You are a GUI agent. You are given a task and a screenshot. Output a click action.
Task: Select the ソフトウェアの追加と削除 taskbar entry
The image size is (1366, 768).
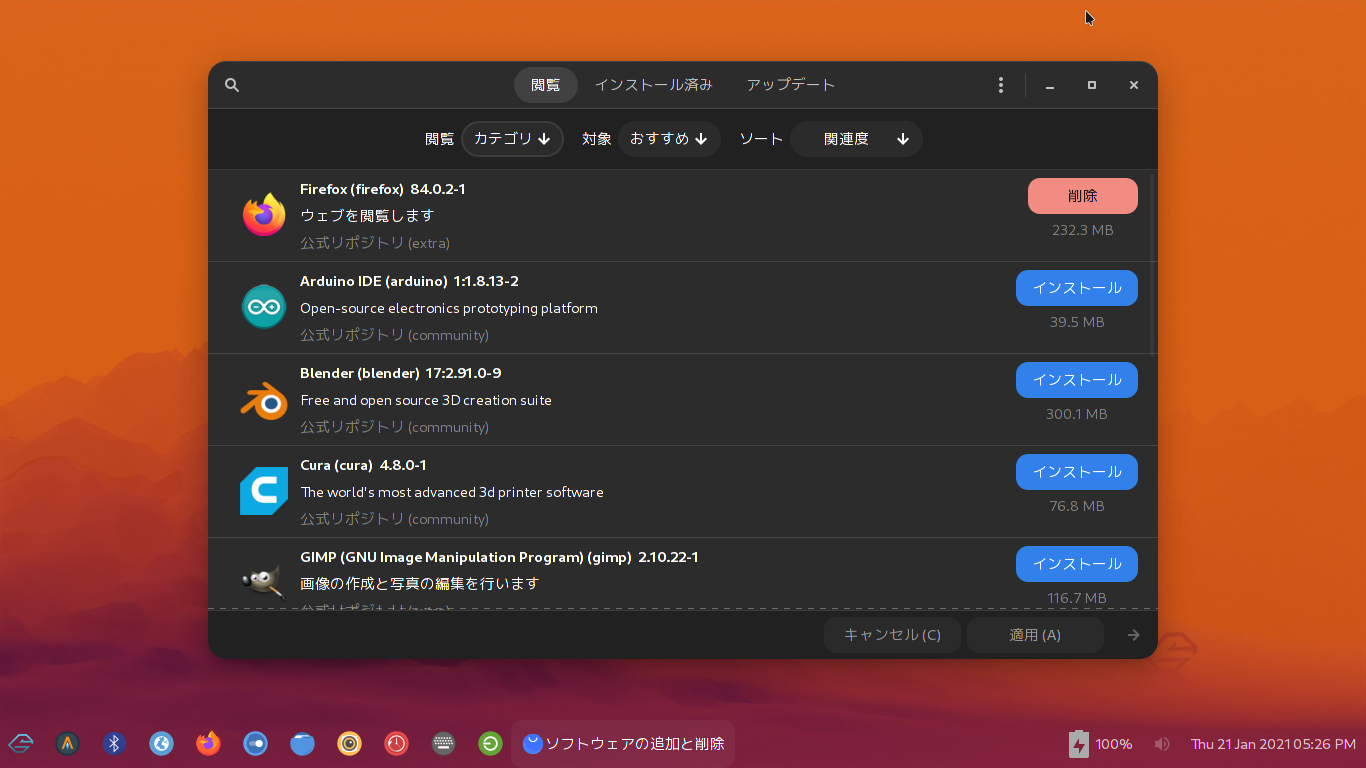coord(623,744)
